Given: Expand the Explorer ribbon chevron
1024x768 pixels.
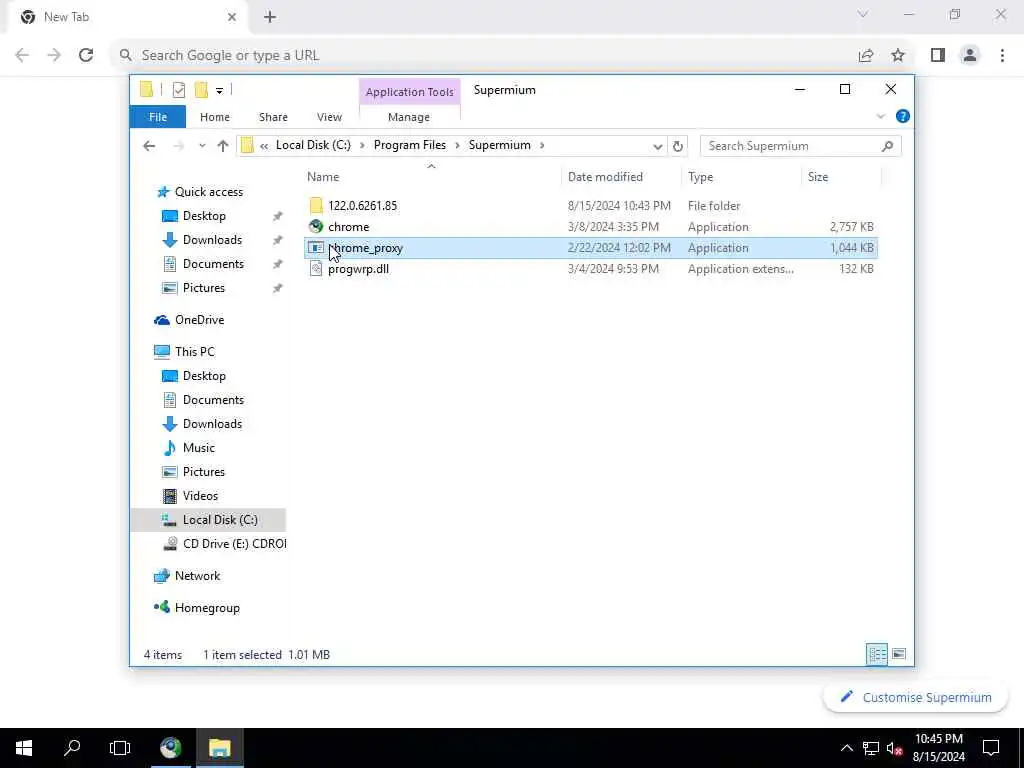Looking at the screenshot, I should (880, 116).
